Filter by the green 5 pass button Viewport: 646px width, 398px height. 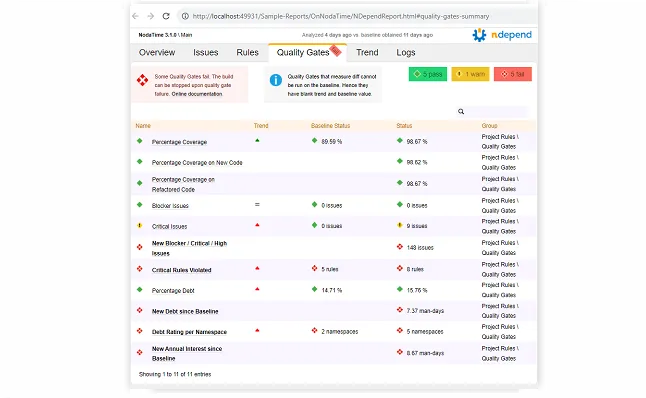[428, 74]
